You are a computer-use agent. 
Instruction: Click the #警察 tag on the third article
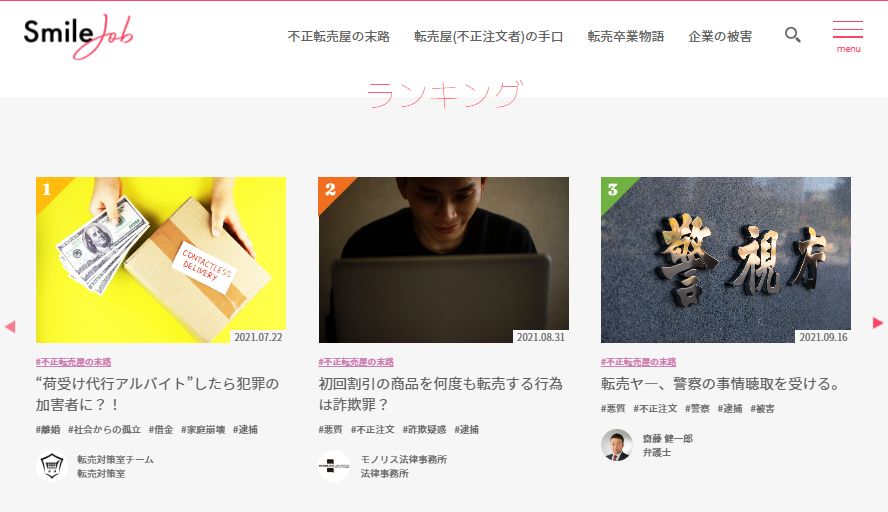[697, 409]
